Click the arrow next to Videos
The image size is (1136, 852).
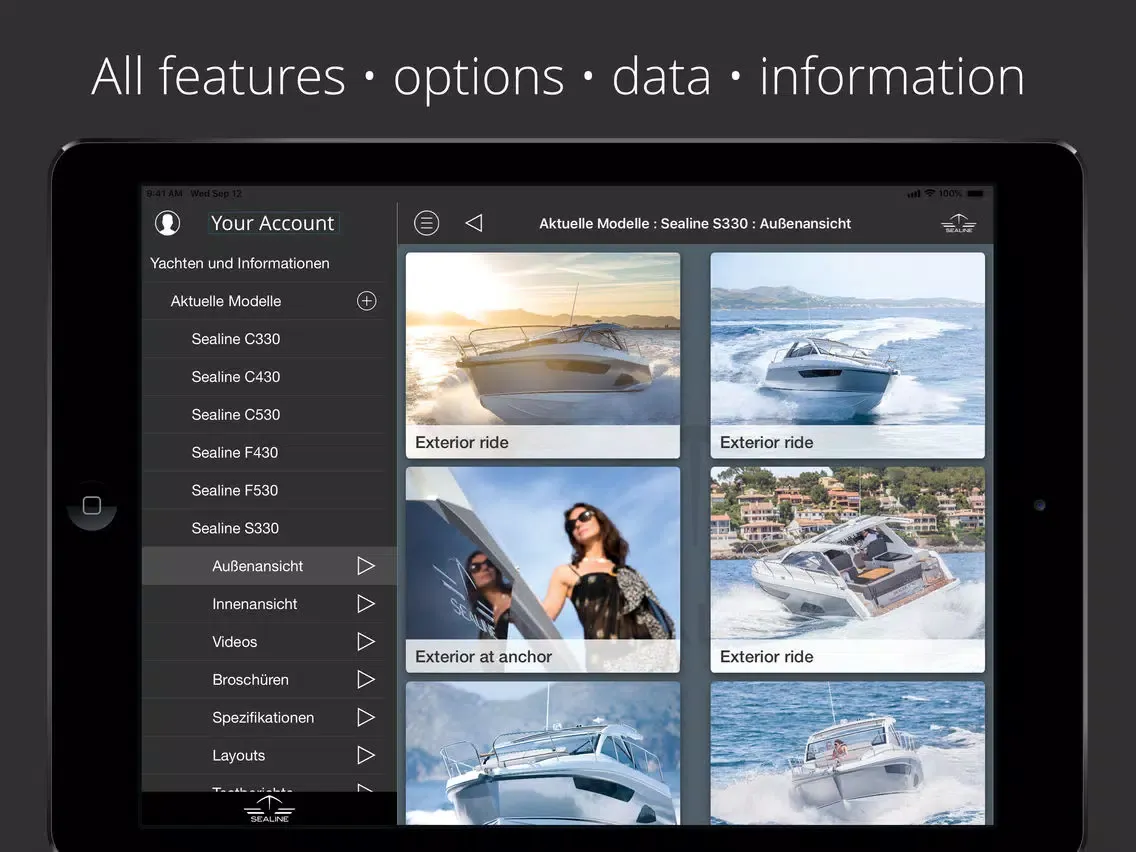[366, 642]
